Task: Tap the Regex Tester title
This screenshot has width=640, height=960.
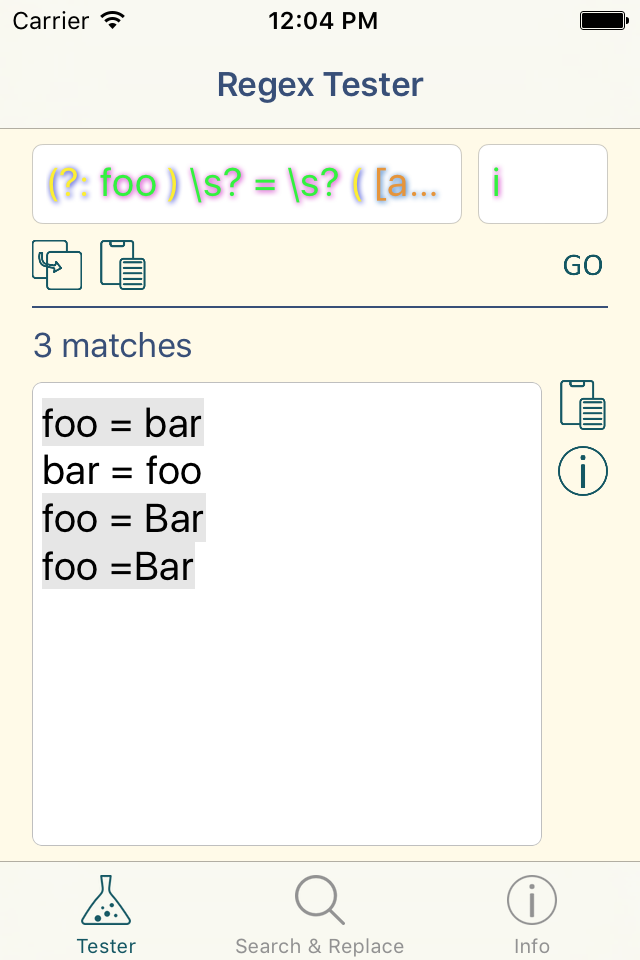Action: [320, 84]
